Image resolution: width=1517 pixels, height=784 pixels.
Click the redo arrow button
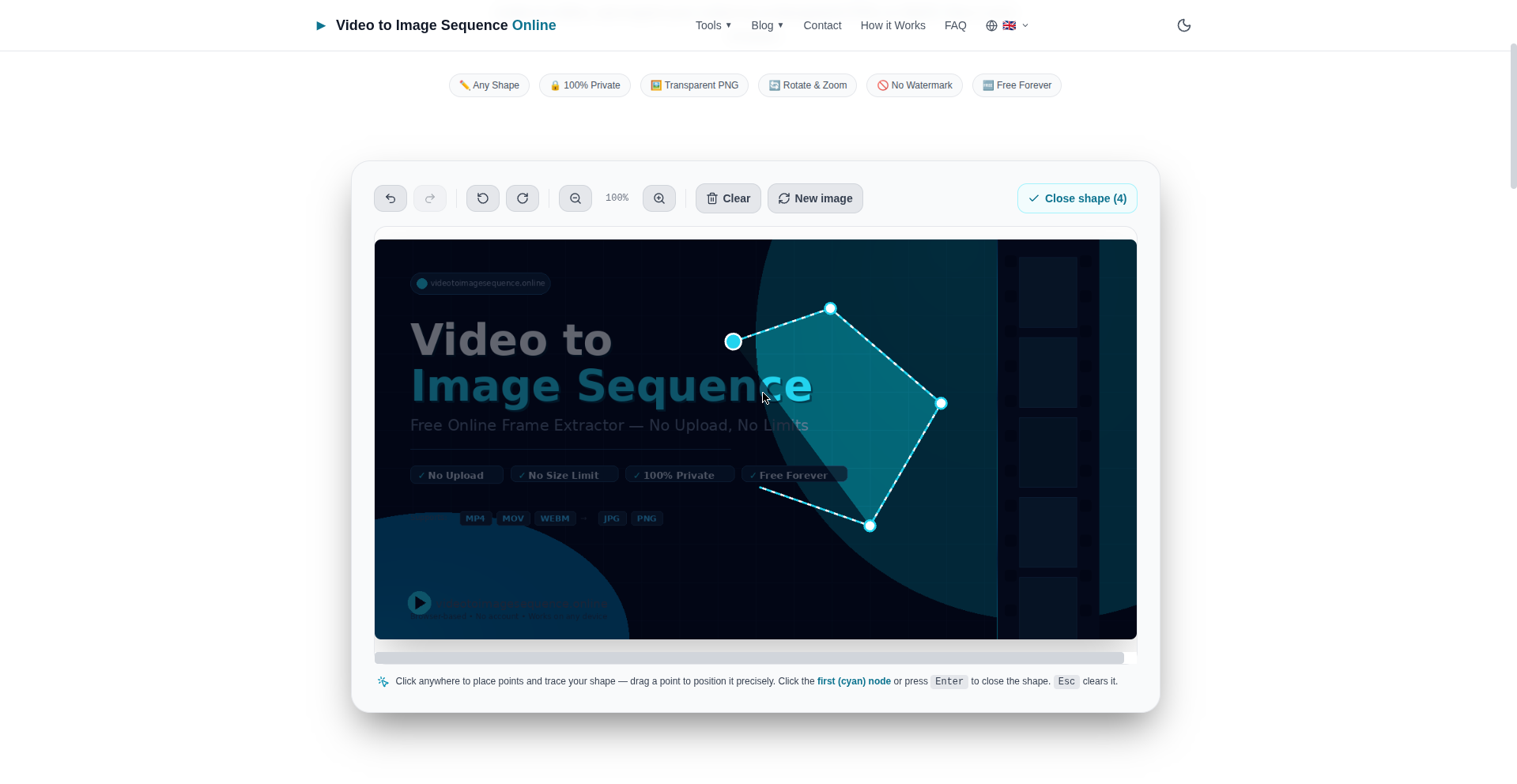pos(430,198)
